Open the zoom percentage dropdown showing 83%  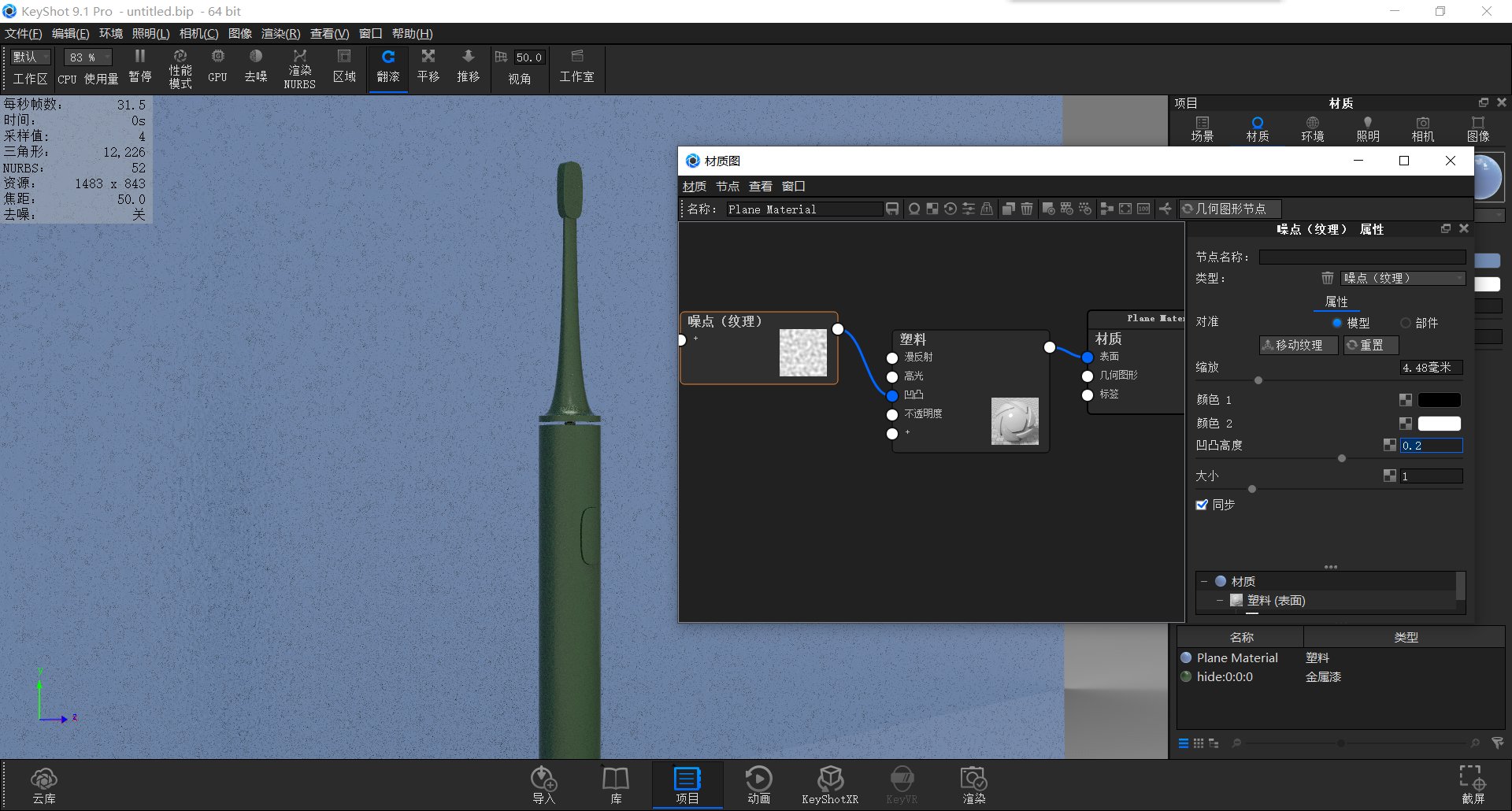(x=87, y=57)
